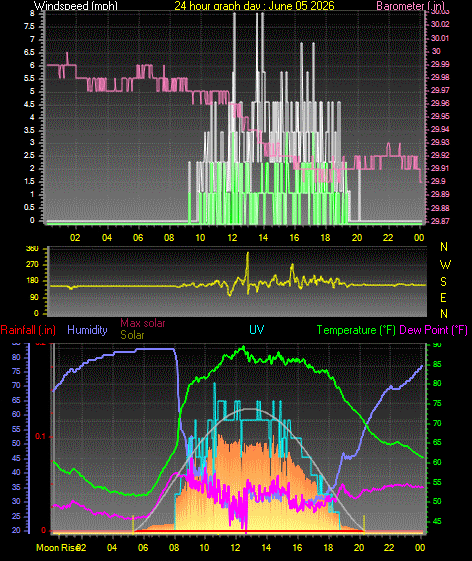Click the '24 hour graph day : June 05 2026' heading
Image resolution: width=472 pixels, height=561 pixels.
[254, 6]
